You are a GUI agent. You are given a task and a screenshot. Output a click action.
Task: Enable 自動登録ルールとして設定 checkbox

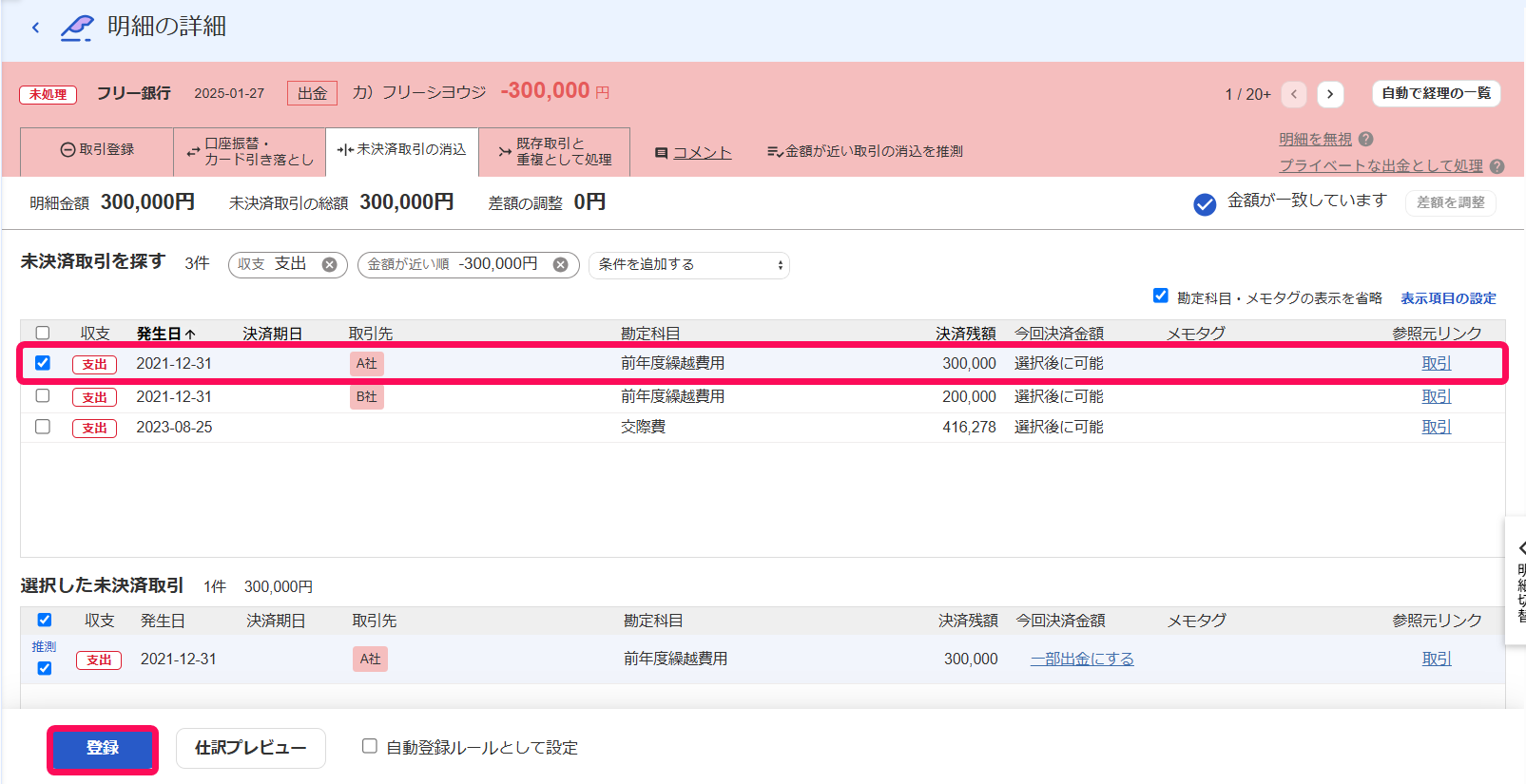coord(370,746)
